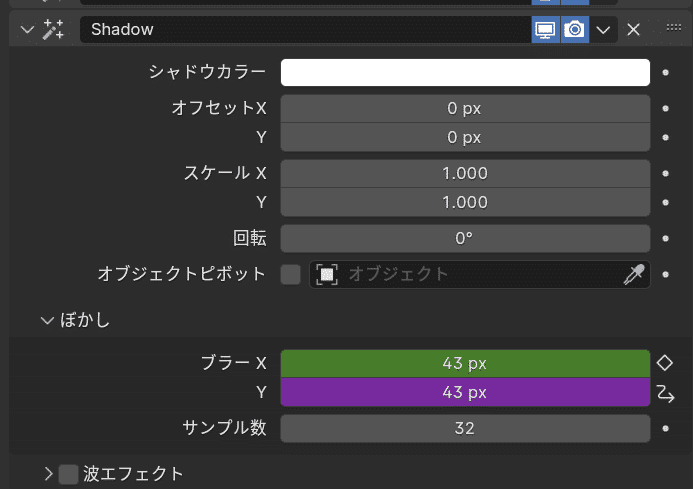
Task: Activate the object eyedropper tool
Action: pos(634,275)
